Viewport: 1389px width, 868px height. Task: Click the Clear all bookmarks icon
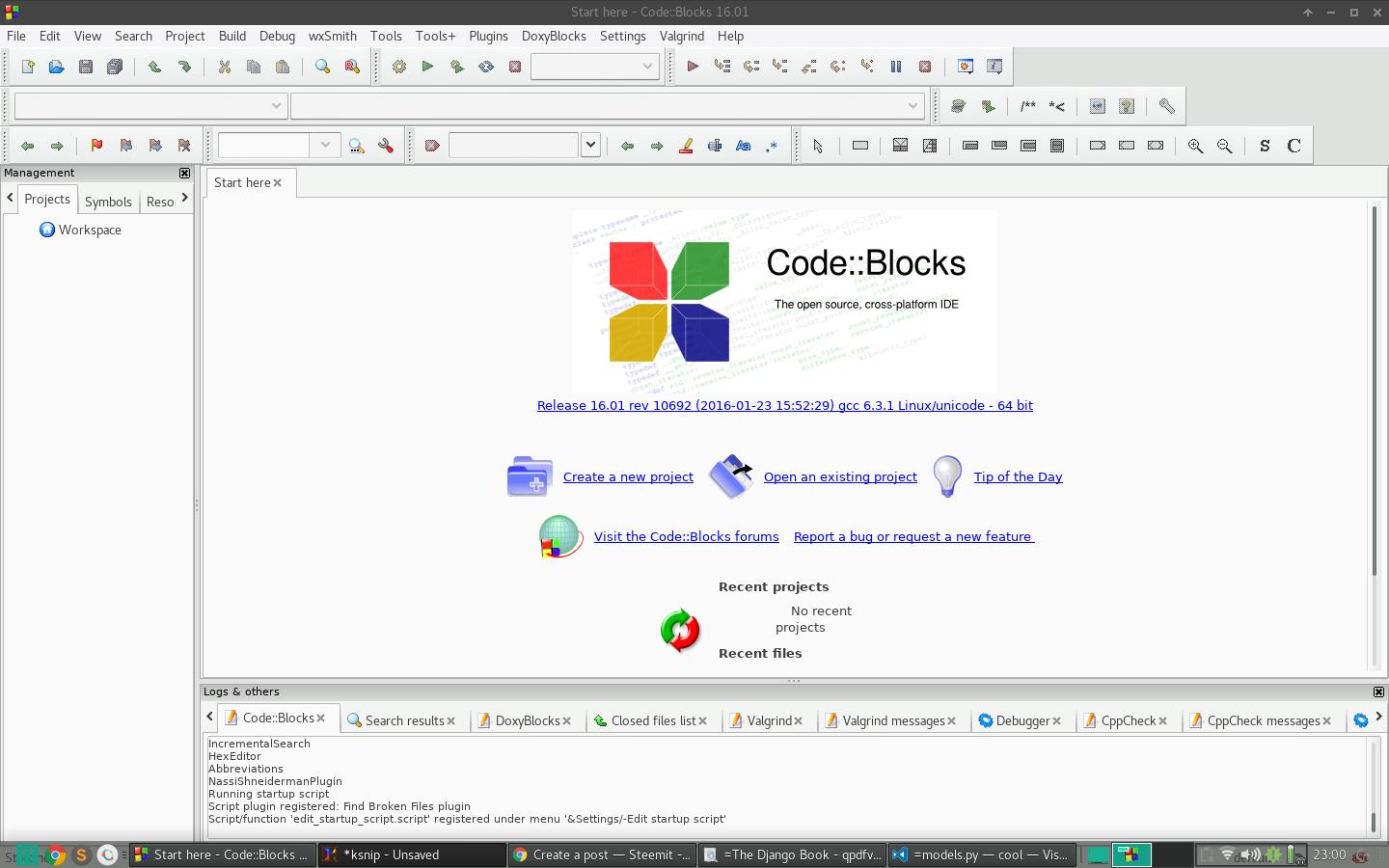click(184, 146)
